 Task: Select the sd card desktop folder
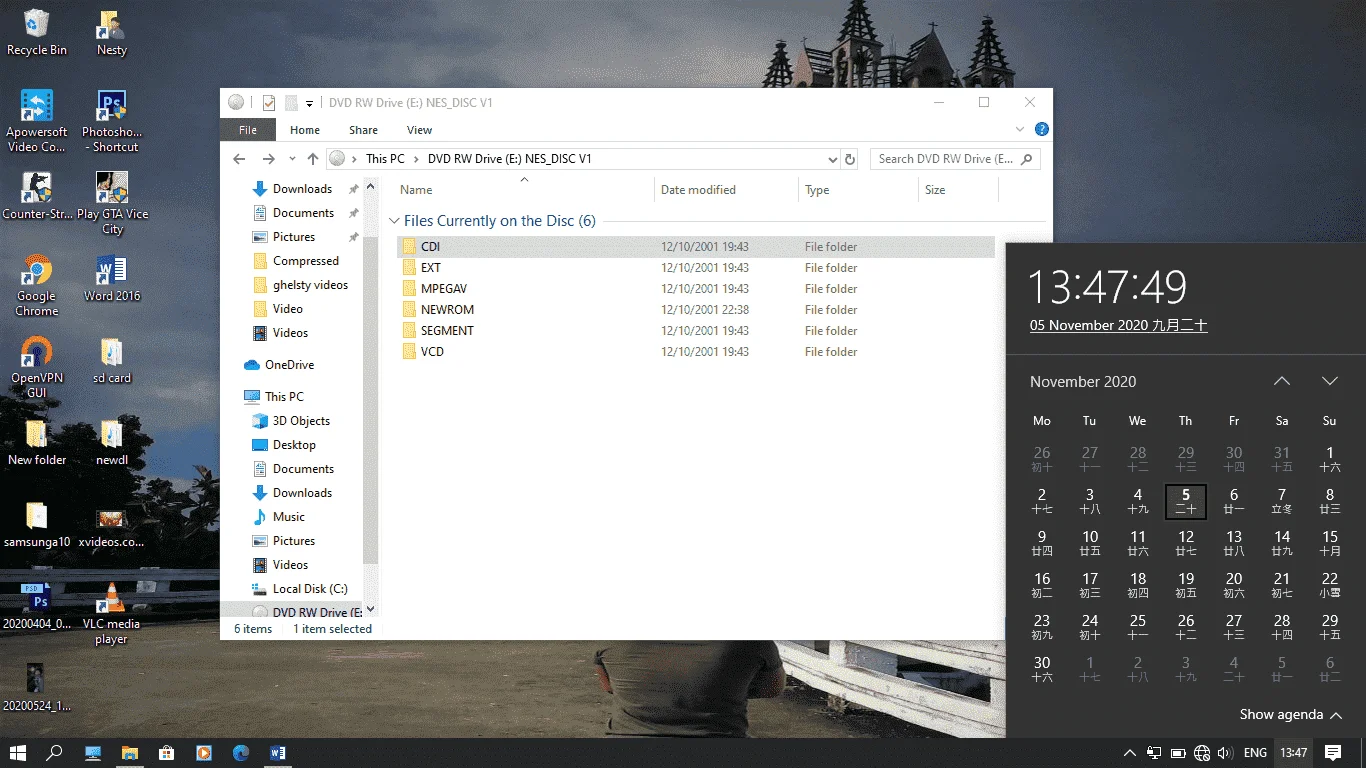click(112, 360)
